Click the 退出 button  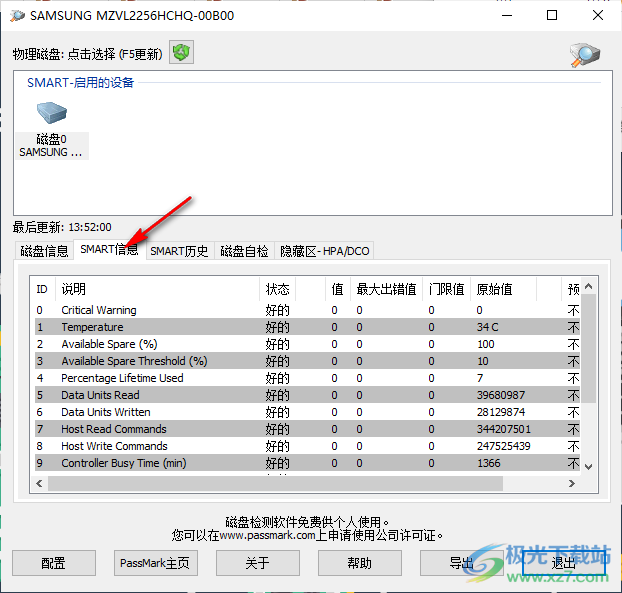pos(564,562)
